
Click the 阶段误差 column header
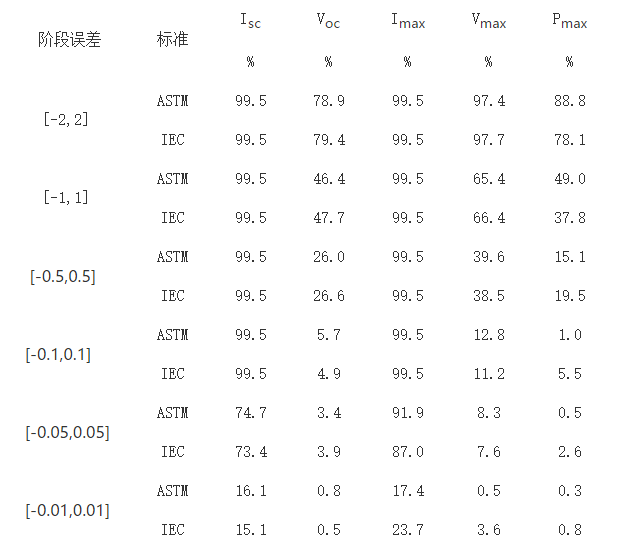tap(69, 40)
